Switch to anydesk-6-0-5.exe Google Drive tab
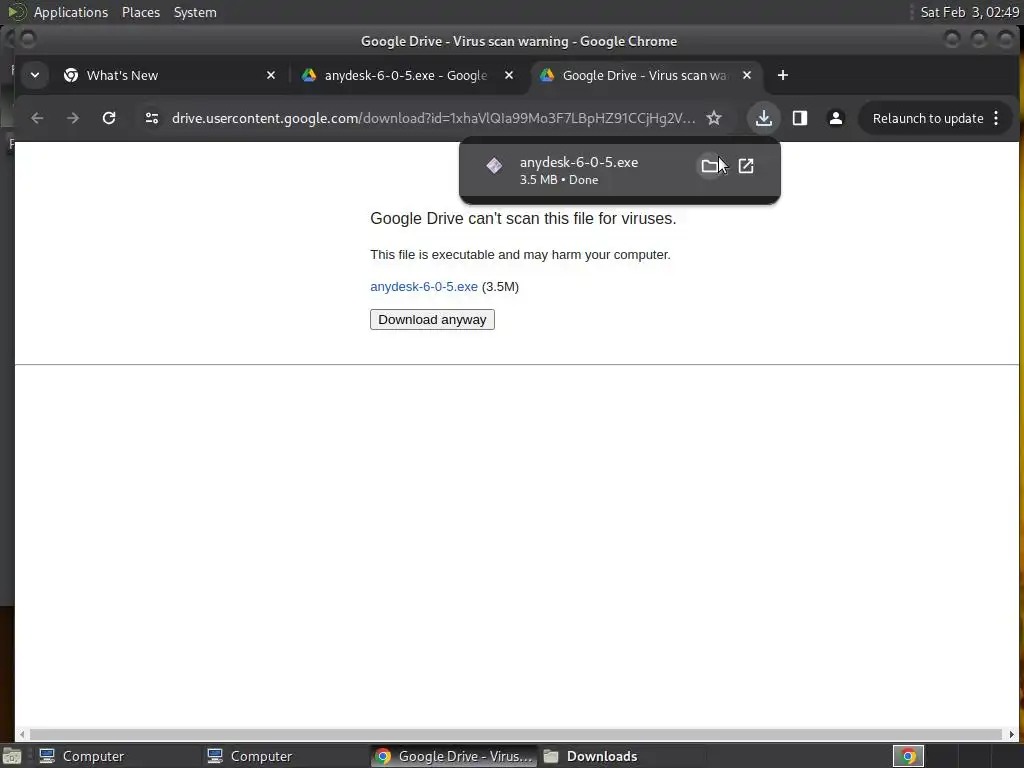This screenshot has height=768, width=1024. 406,76
